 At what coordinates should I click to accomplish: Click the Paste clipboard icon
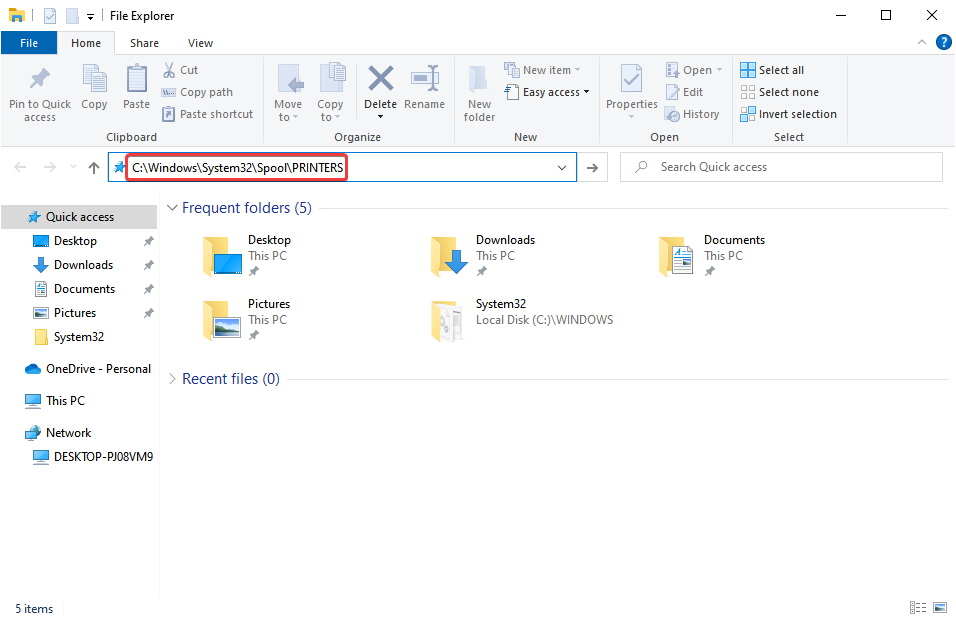coord(137,79)
